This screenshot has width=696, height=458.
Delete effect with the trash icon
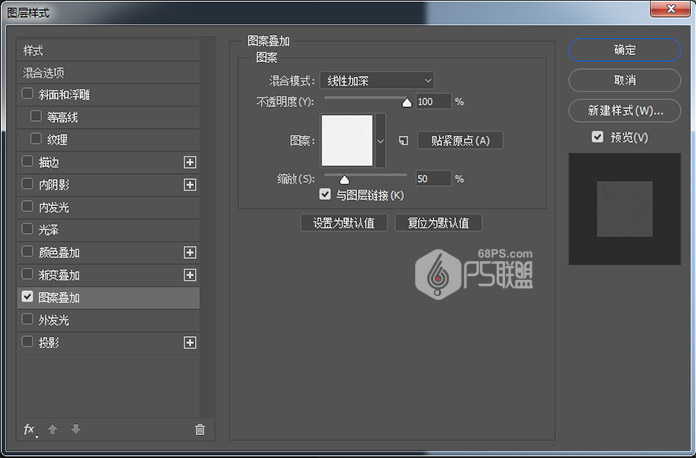(200, 429)
